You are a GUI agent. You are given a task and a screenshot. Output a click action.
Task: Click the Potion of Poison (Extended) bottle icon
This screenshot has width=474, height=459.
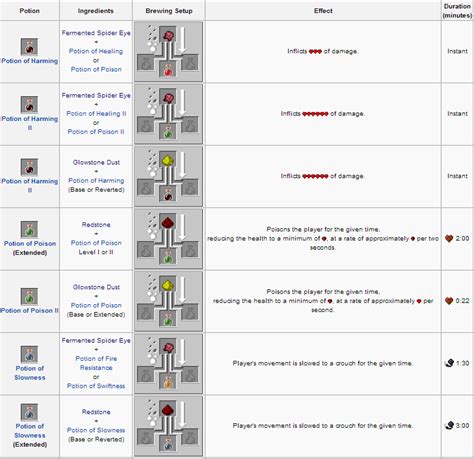coord(29,229)
